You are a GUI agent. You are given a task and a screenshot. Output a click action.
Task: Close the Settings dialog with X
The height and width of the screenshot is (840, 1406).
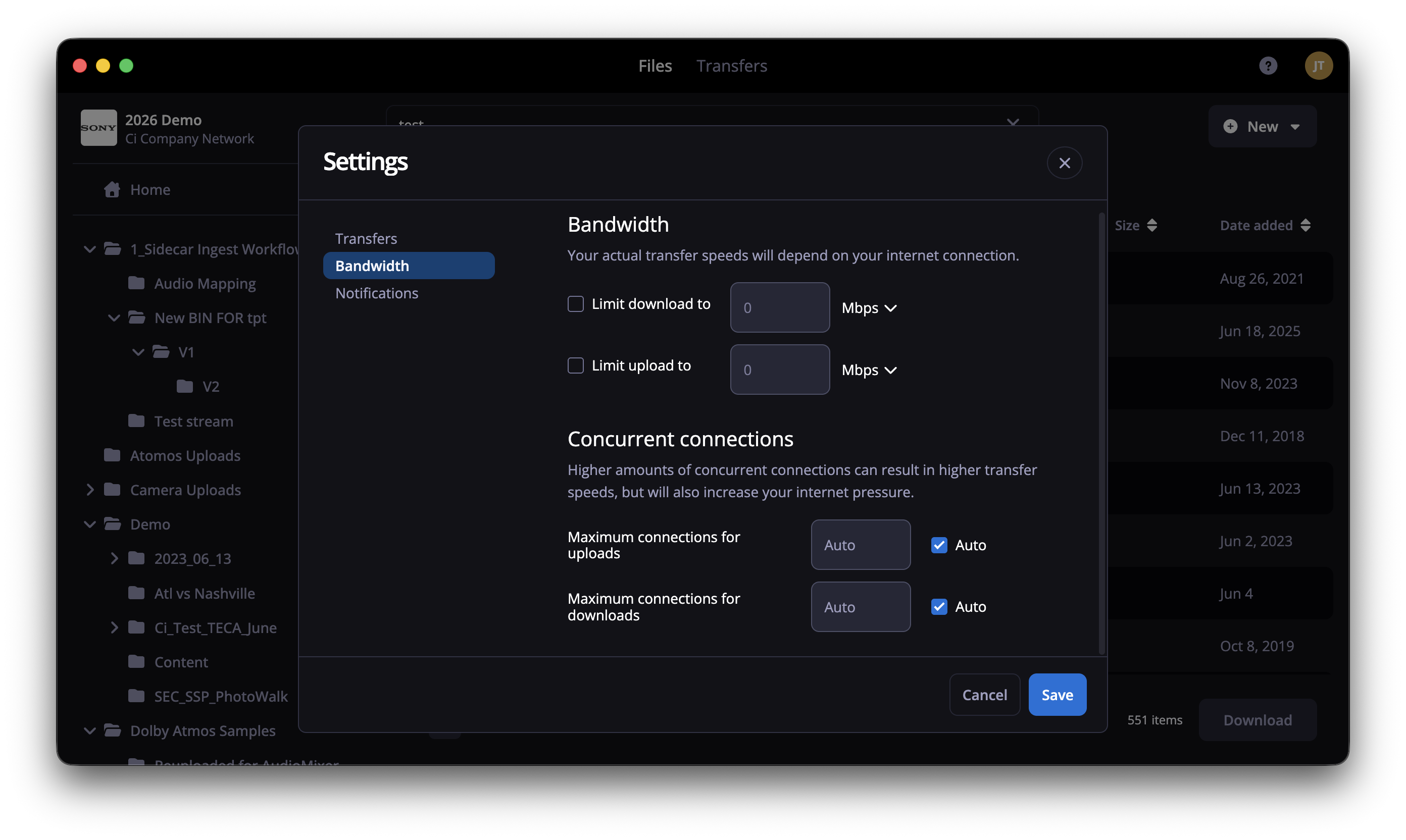(x=1065, y=163)
